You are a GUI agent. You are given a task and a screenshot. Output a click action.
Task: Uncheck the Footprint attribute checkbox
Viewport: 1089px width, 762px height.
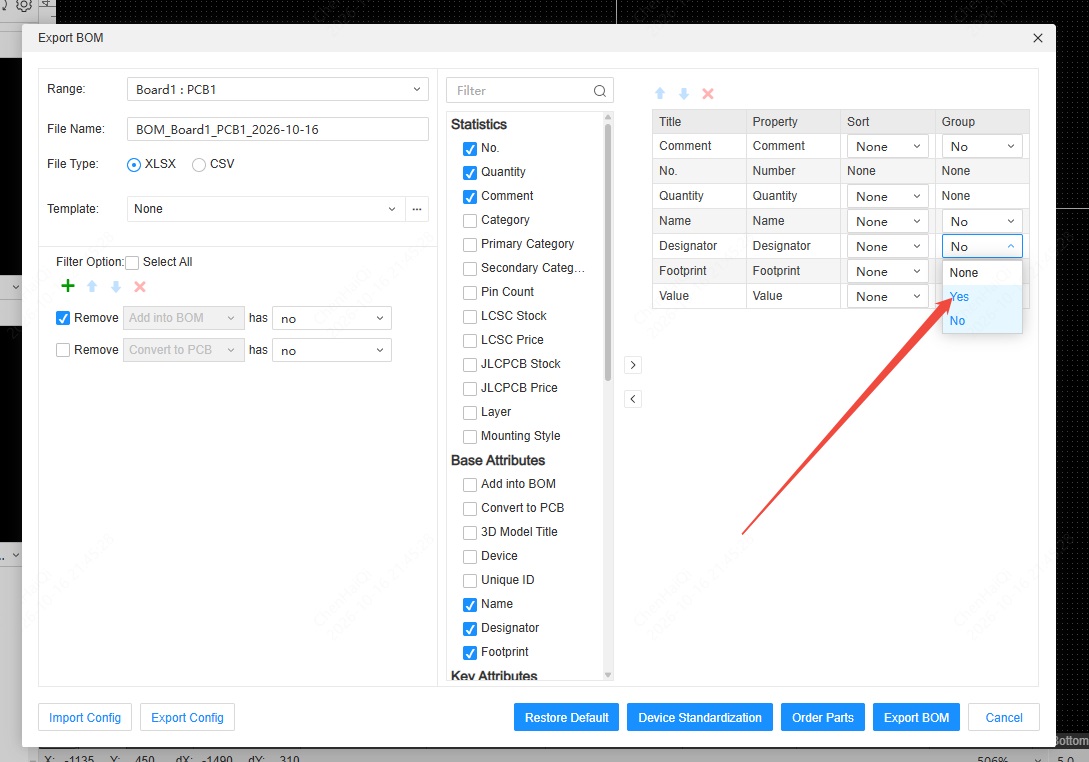pos(469,652)
